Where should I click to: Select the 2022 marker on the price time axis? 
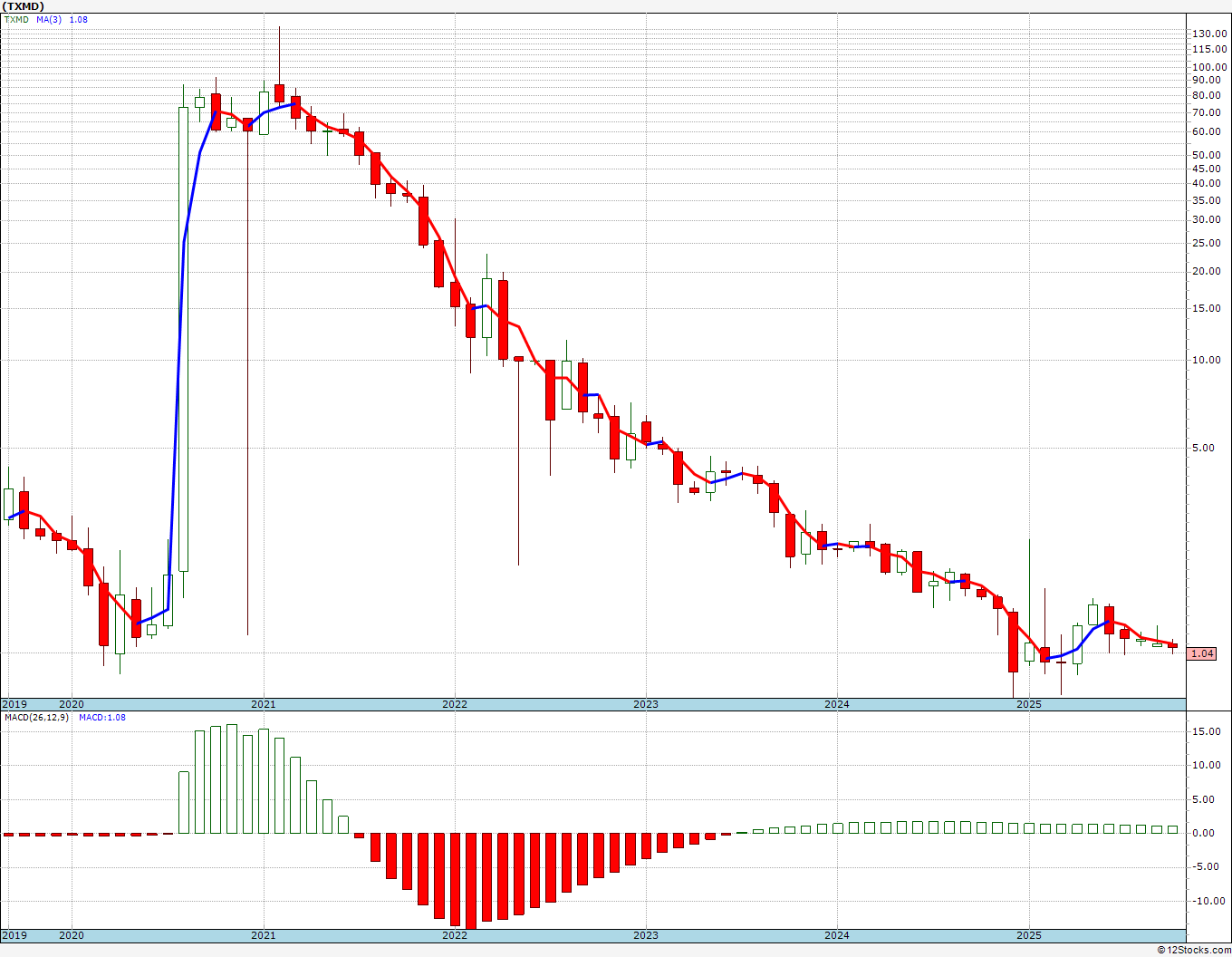(x=454, y=704)
